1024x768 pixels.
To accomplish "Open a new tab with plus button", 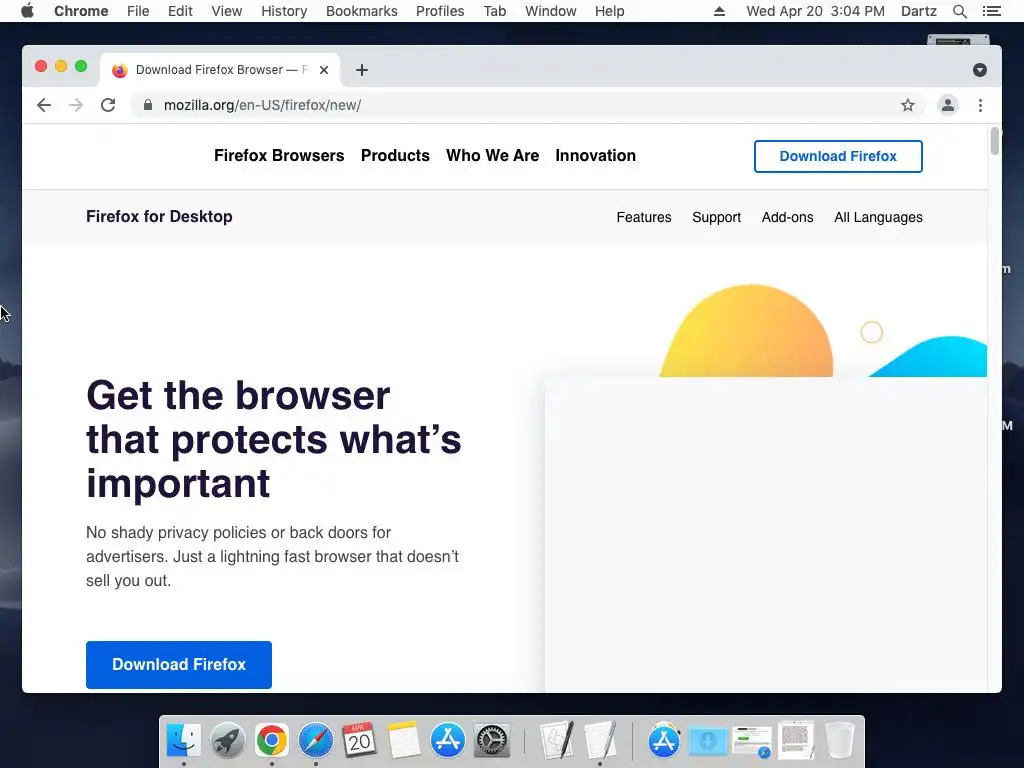I will tap(362, 70).
